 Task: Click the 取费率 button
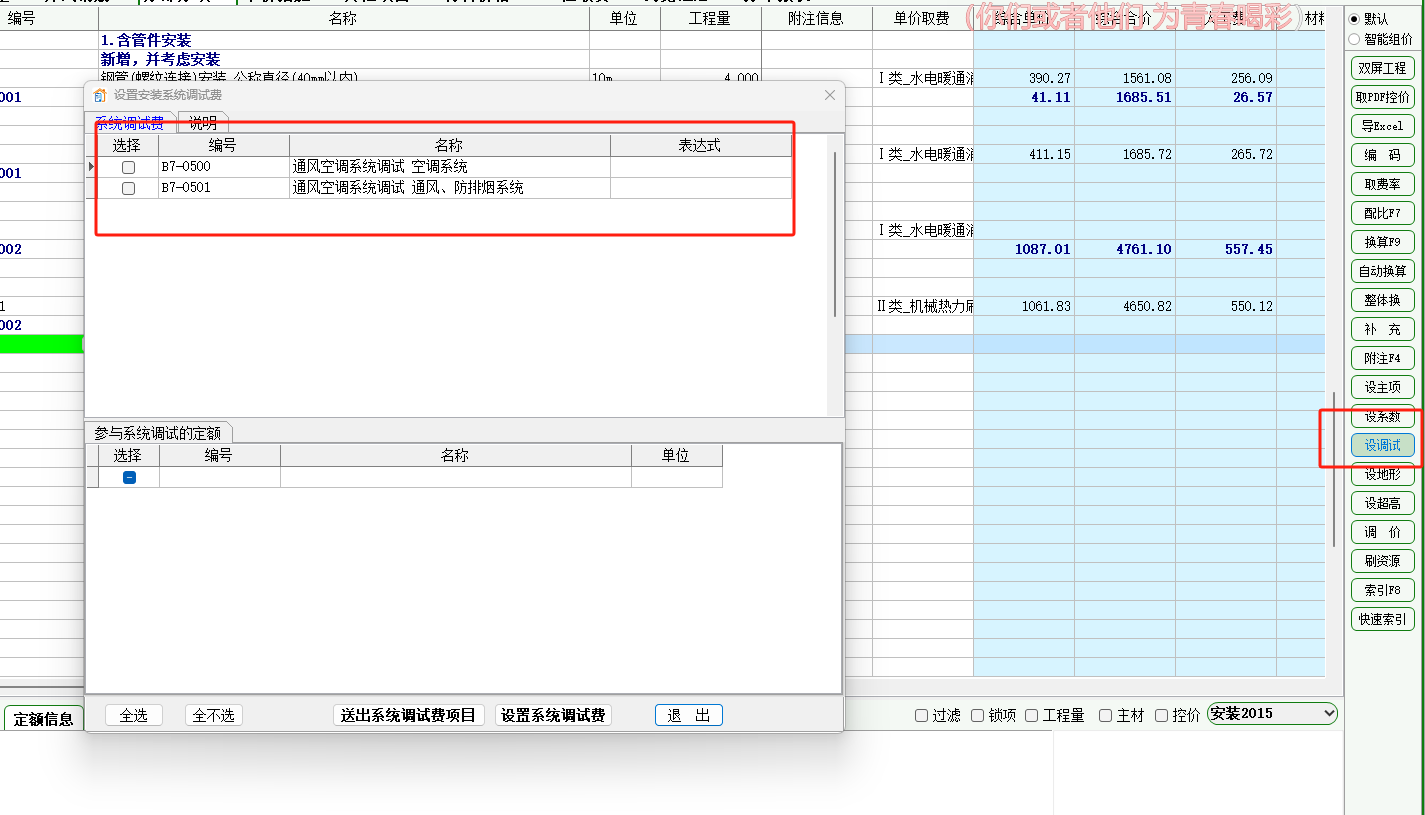pyautogui.click(x=1383, y=184)
